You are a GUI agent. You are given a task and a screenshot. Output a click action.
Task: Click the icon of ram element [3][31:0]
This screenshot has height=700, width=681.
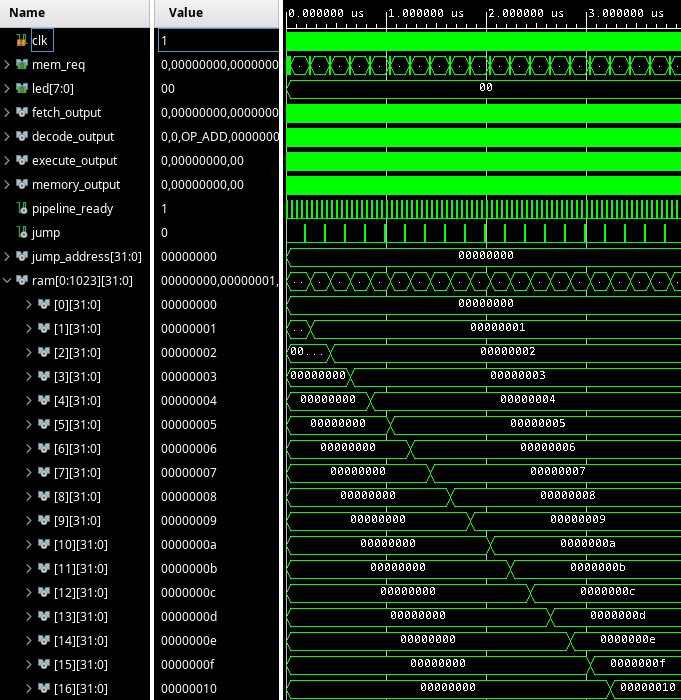43,376
